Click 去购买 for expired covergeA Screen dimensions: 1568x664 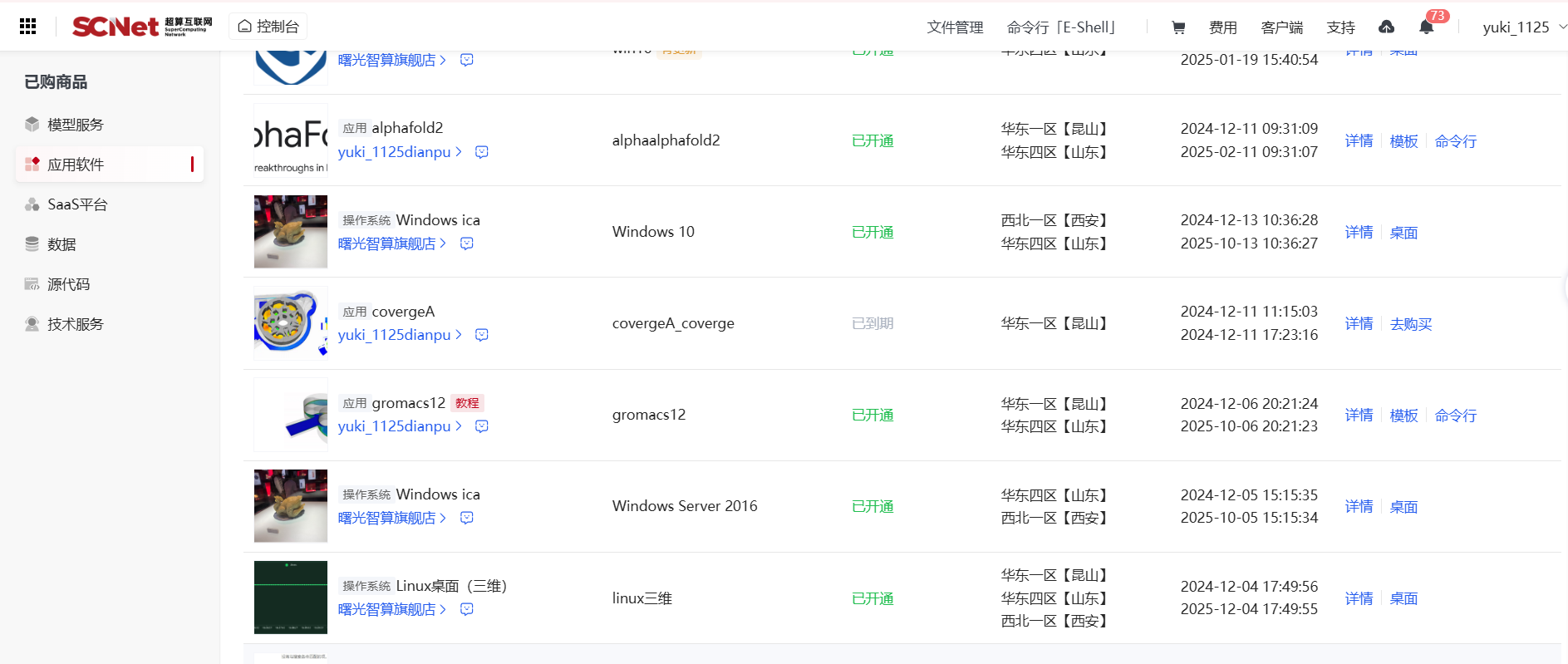(1411, 324)
